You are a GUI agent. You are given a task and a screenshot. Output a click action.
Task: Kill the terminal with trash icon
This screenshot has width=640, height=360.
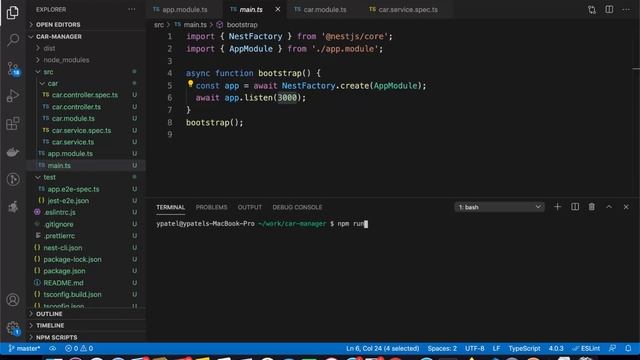[591, 207]
